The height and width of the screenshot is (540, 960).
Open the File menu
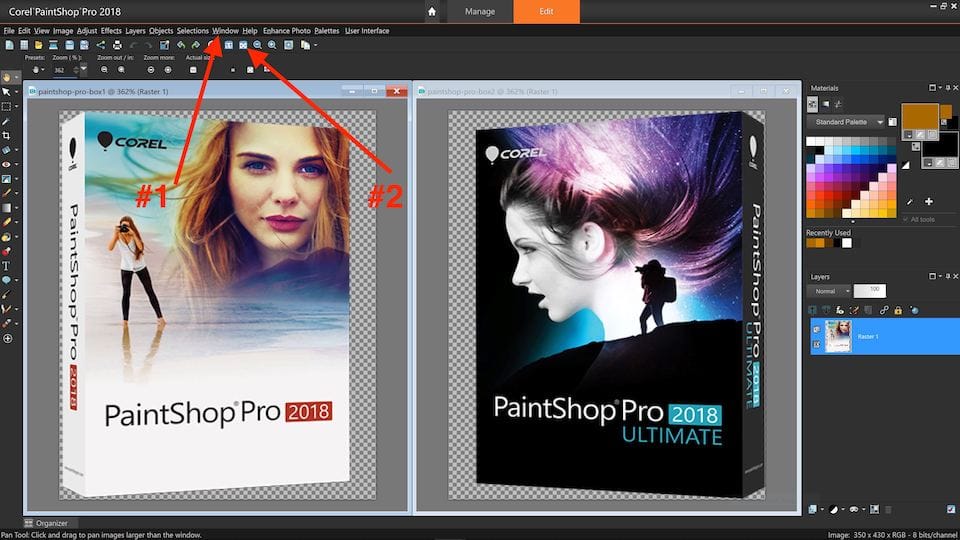point(9,31)
